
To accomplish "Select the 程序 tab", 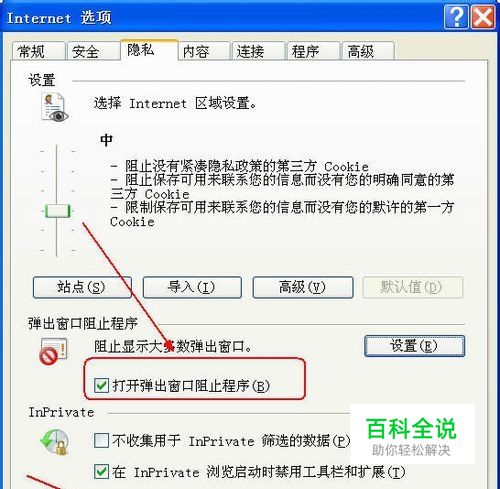I will (313, 51).
